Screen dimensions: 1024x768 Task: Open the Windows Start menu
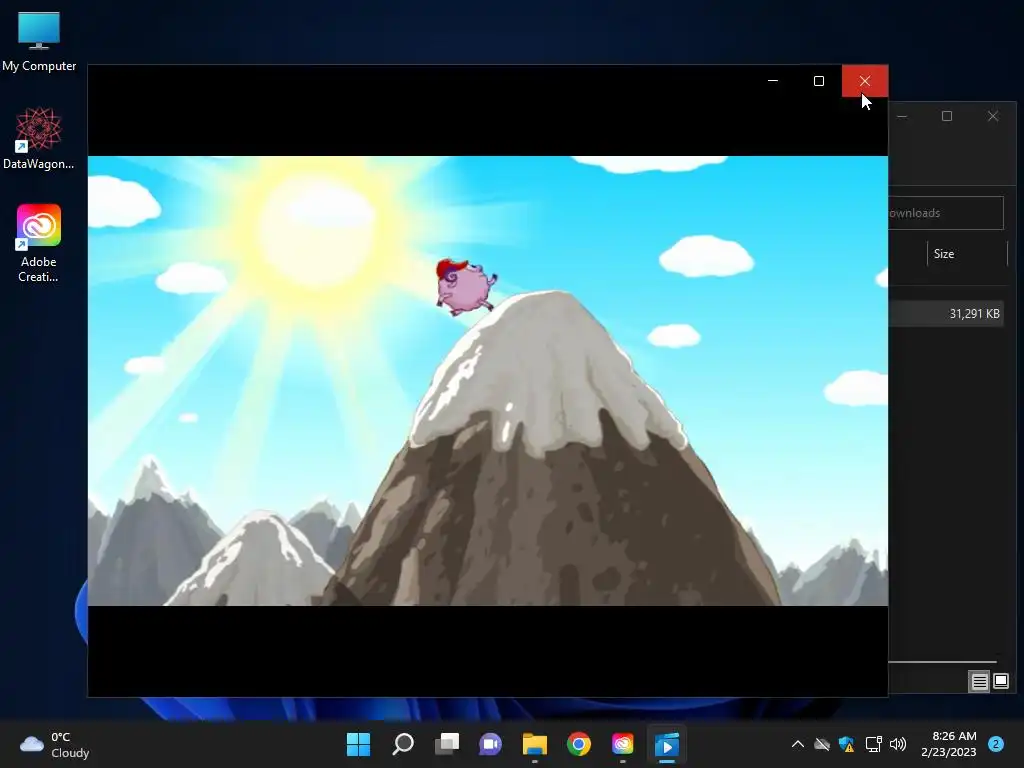point(359,744)
